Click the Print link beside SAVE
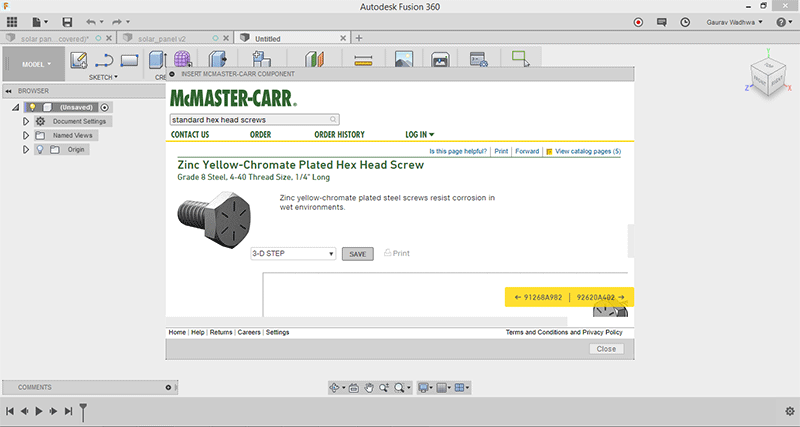The width and height of the screenshot is (800, 427). click(x=397, y=253)
